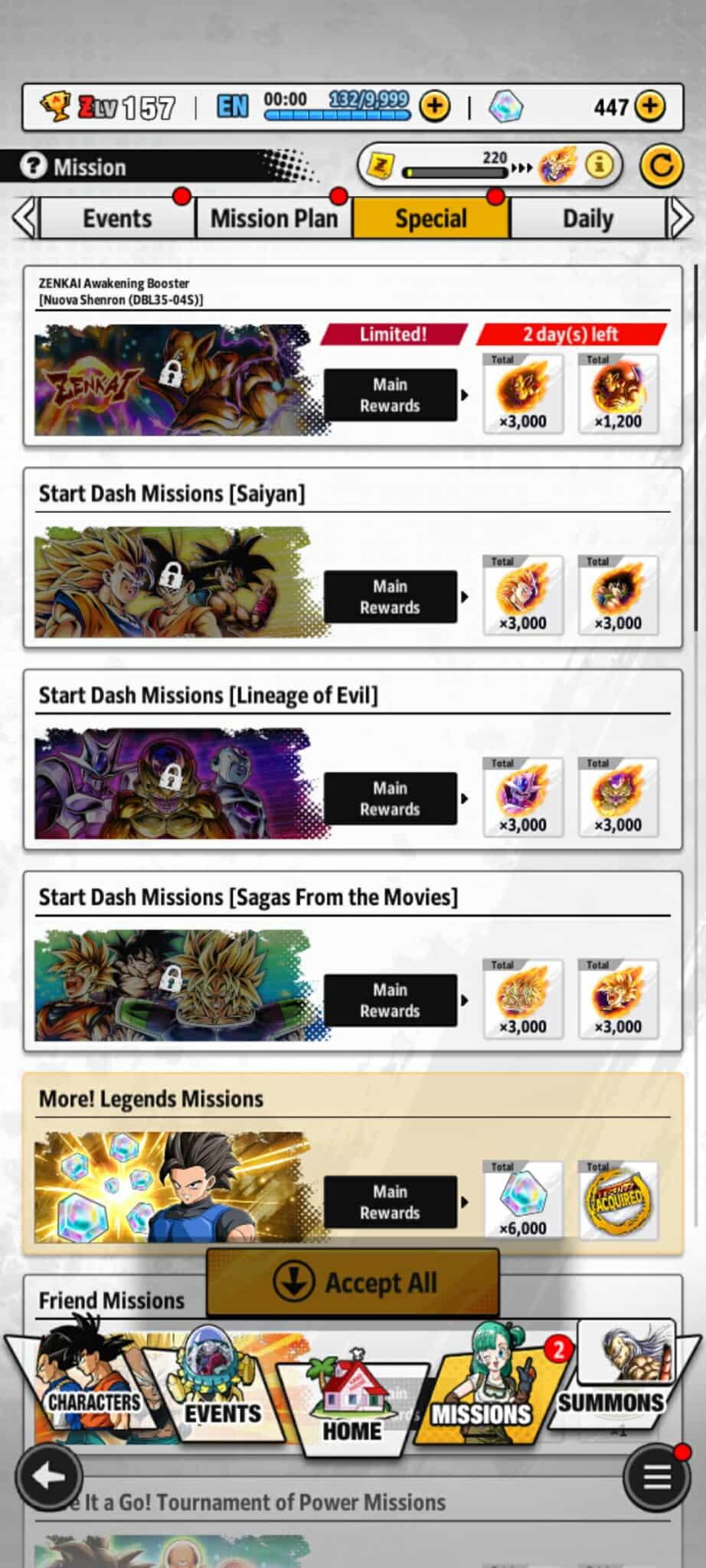Select the Events mission tab

(x=117, y=218)
